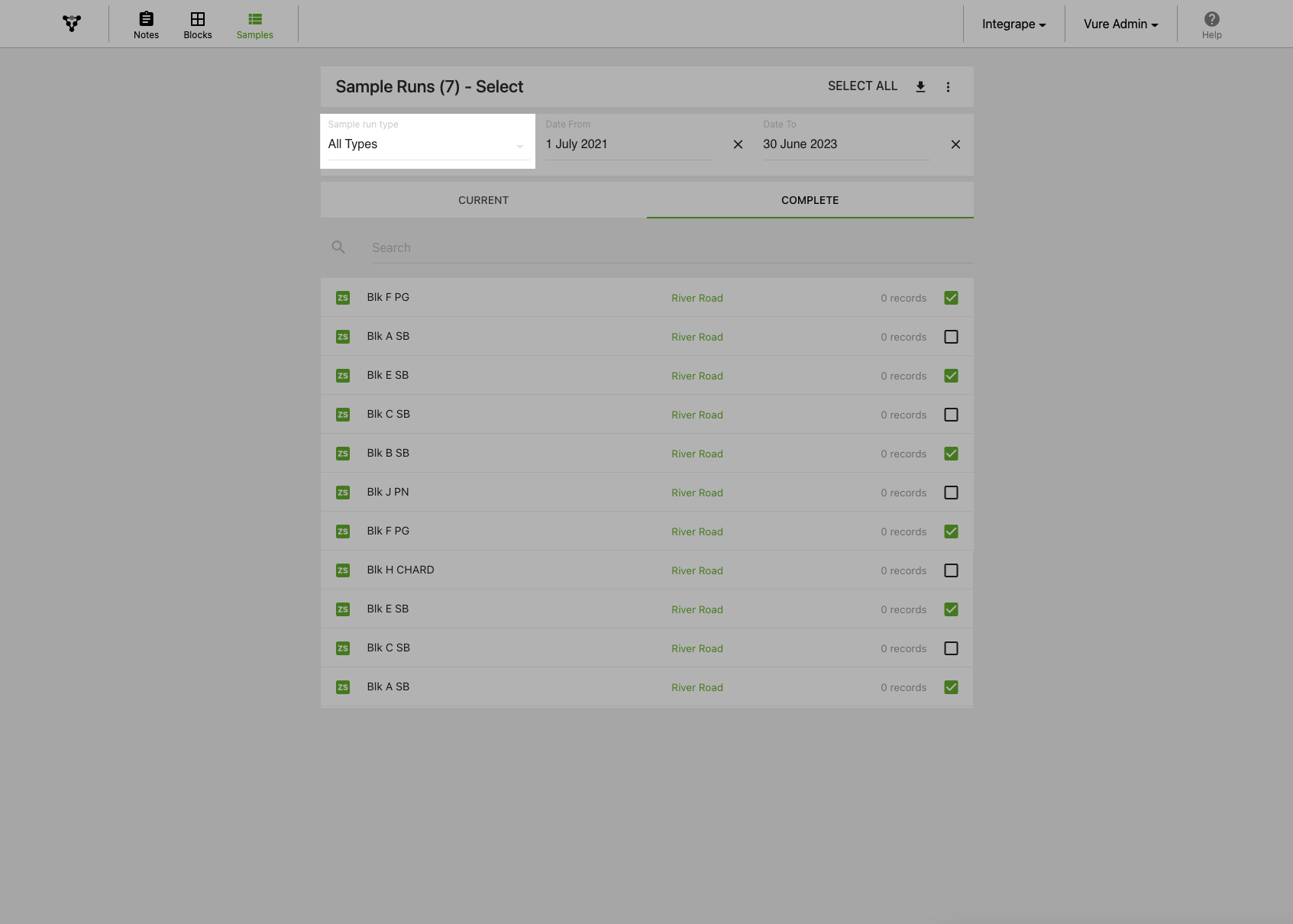Click the ZS icon for Blk J PN
Viewport: 1293px width, 924px height.
click(343, 493)
